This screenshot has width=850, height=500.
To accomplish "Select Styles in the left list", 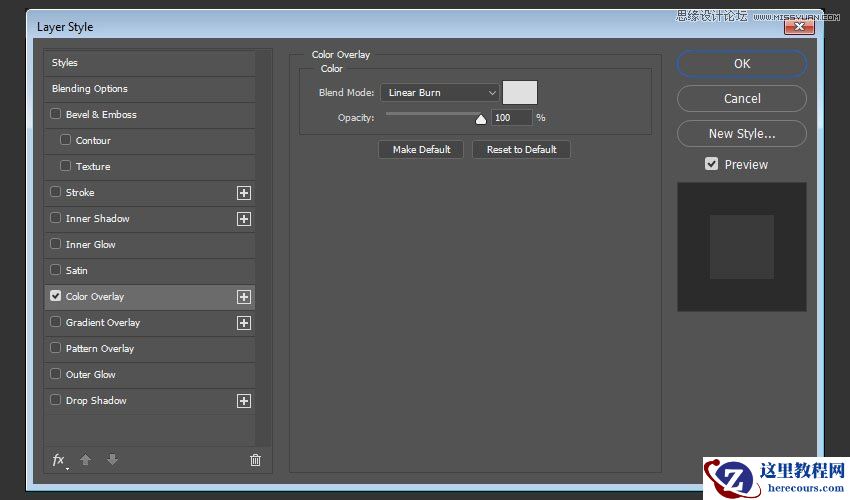I will click(x=150, y=63).
